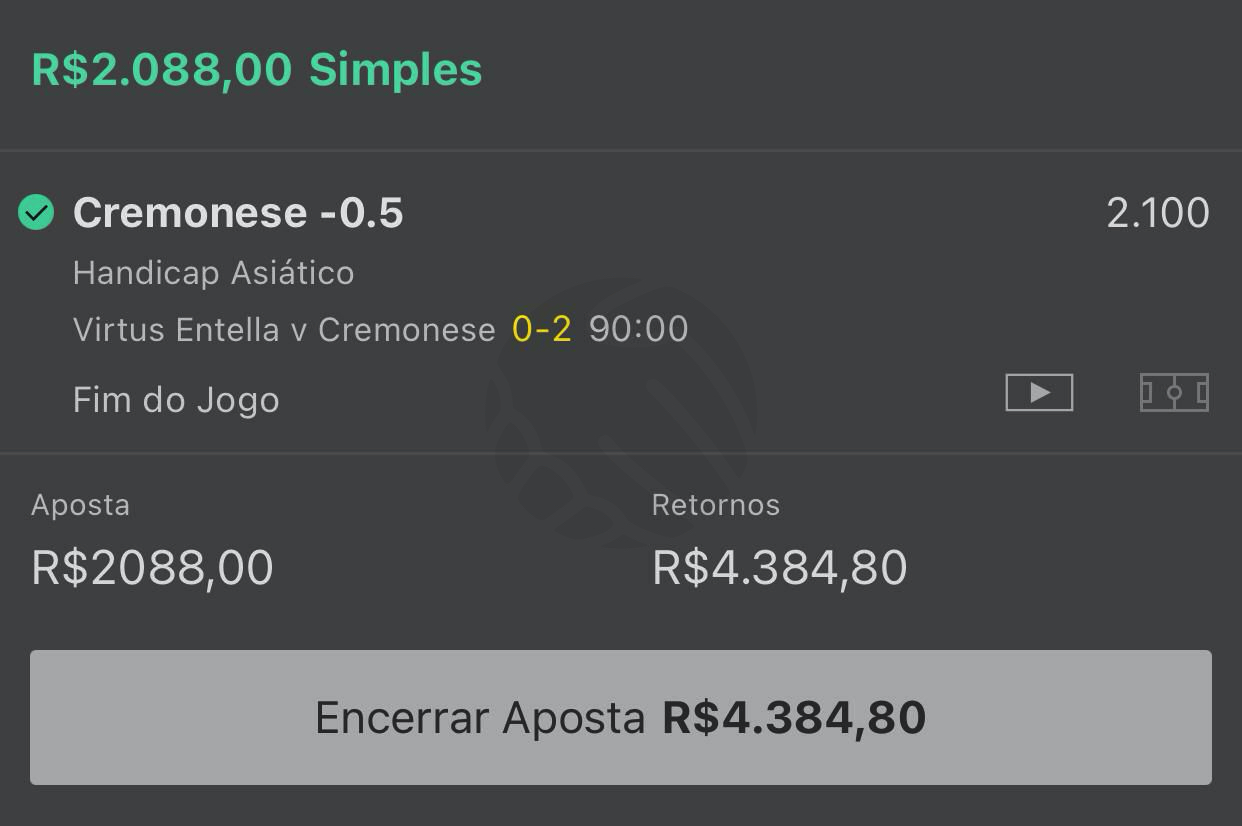Select the R$4.384,80 returns amount
Screen dimensions: 1242x826
780,568
